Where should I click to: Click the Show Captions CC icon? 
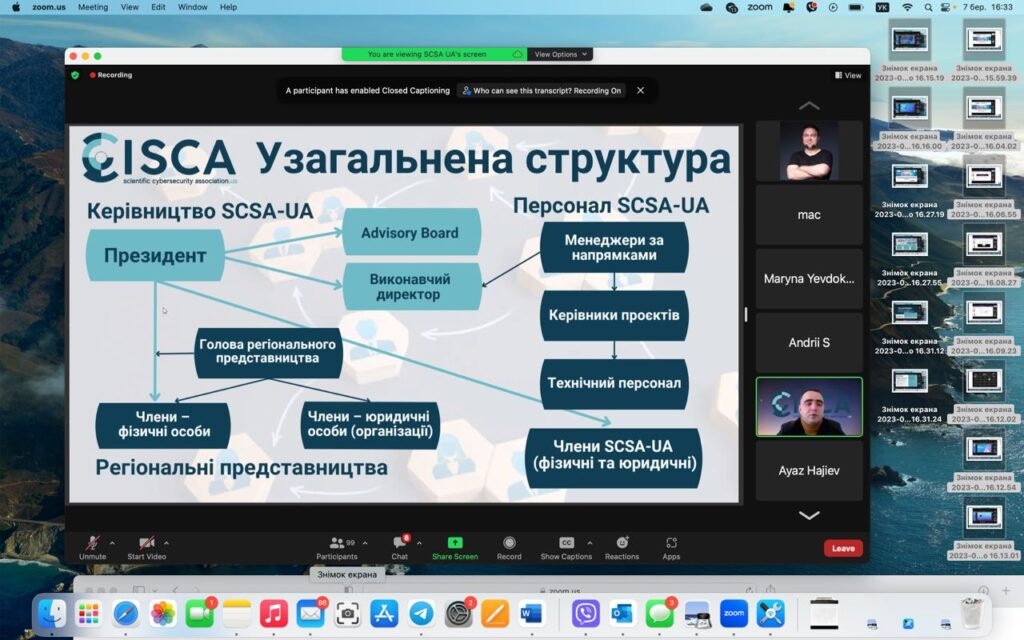click(566, 543)
